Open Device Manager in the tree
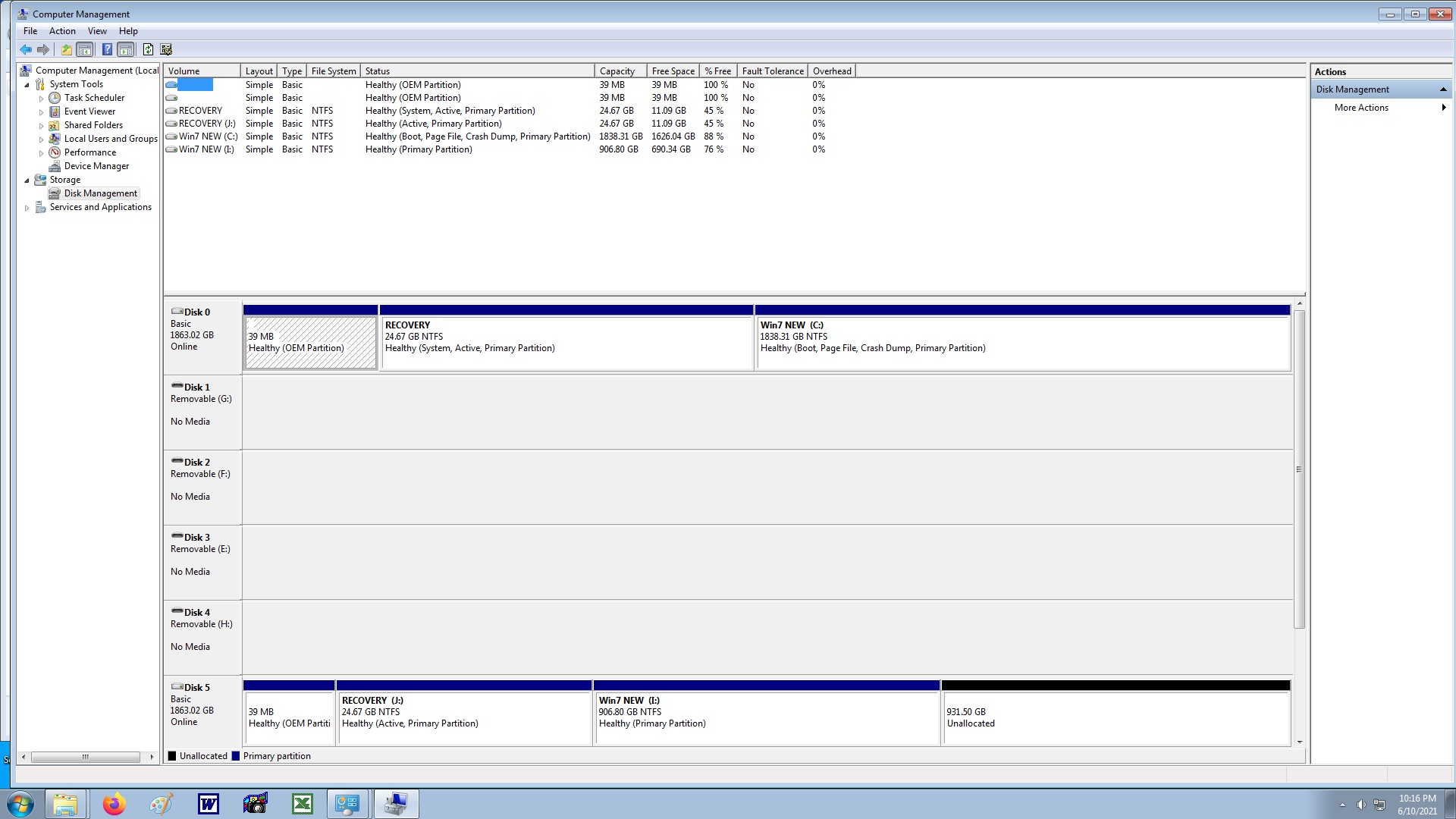The height and width of the screenshot is (819, 1456). (96, 166)
